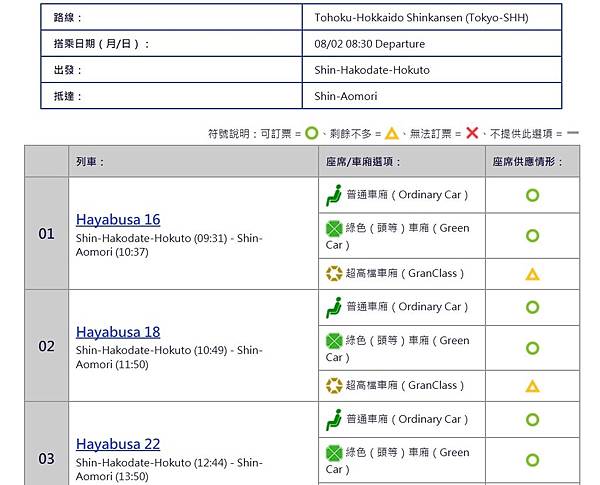Click the 抵達 label in the summary table

point(68,96)
